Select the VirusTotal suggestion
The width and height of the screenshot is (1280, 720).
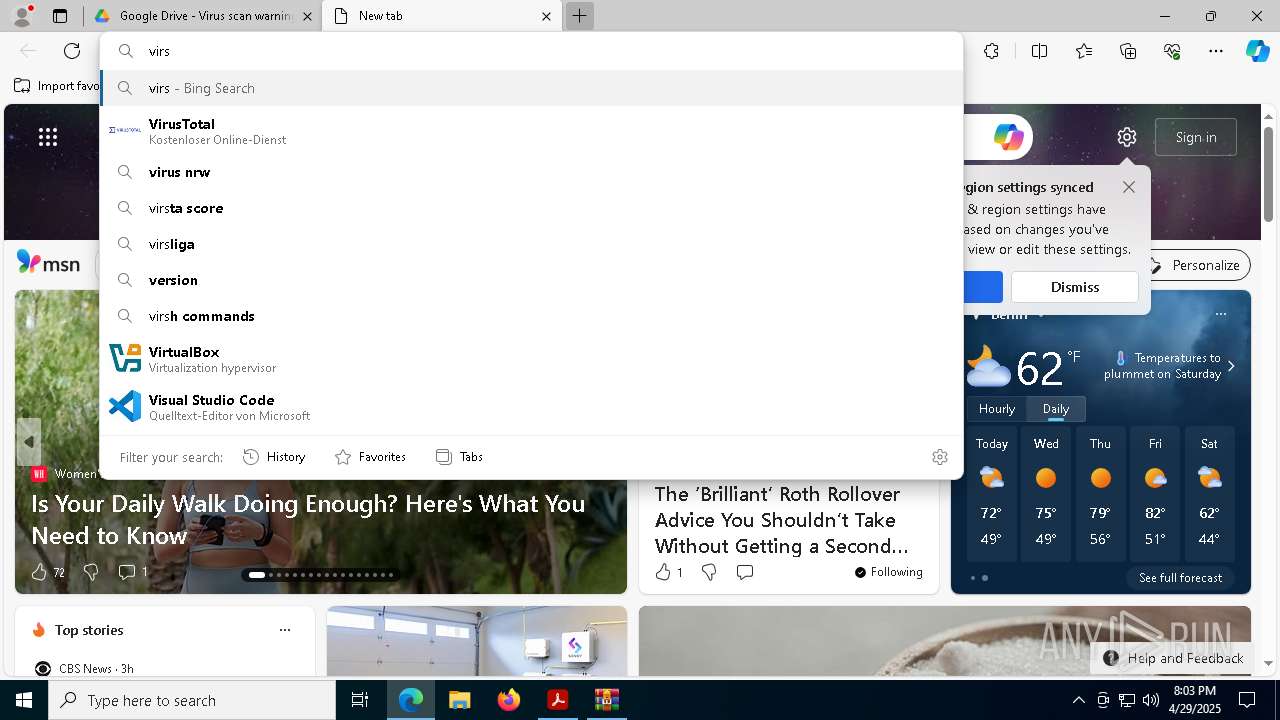click(x=531, y=131)
